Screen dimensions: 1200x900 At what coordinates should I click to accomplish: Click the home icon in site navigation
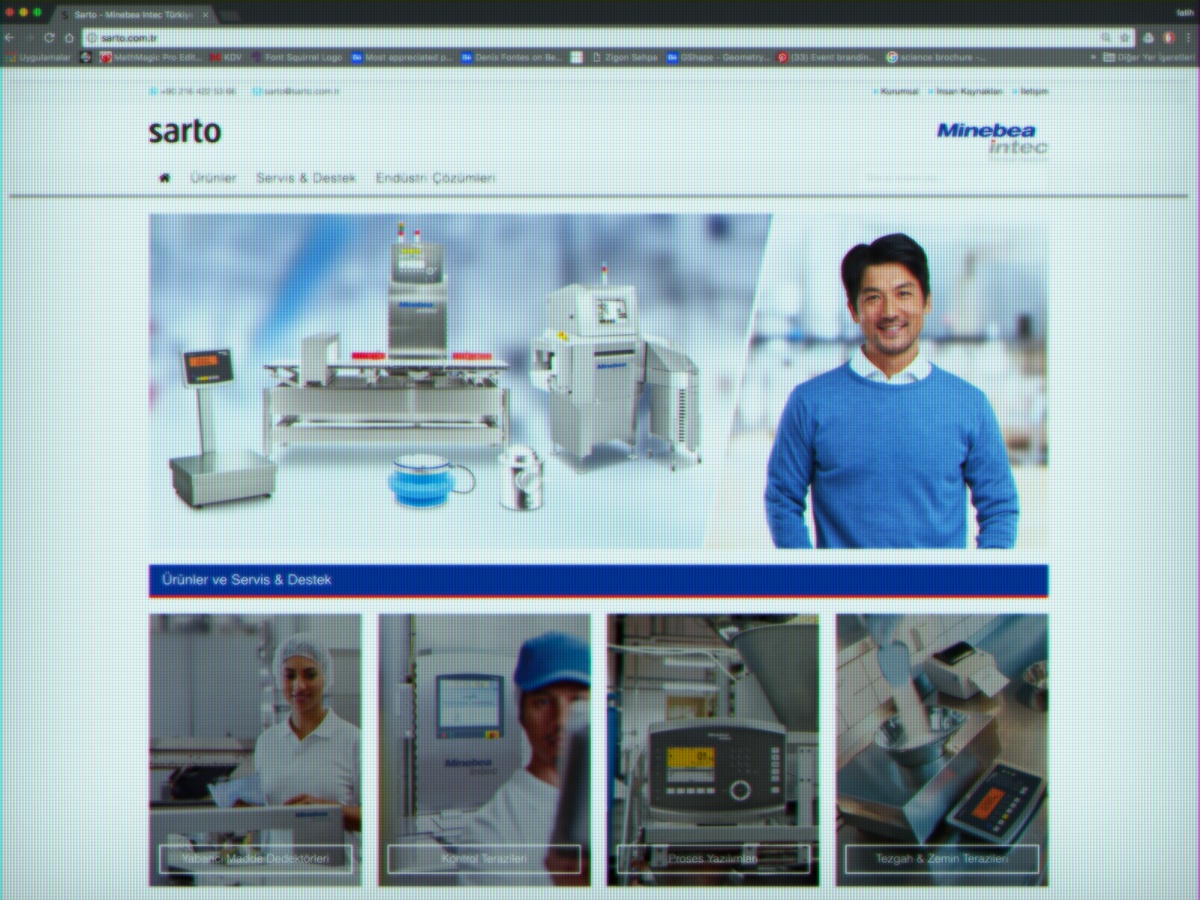(x=165, y=178)
